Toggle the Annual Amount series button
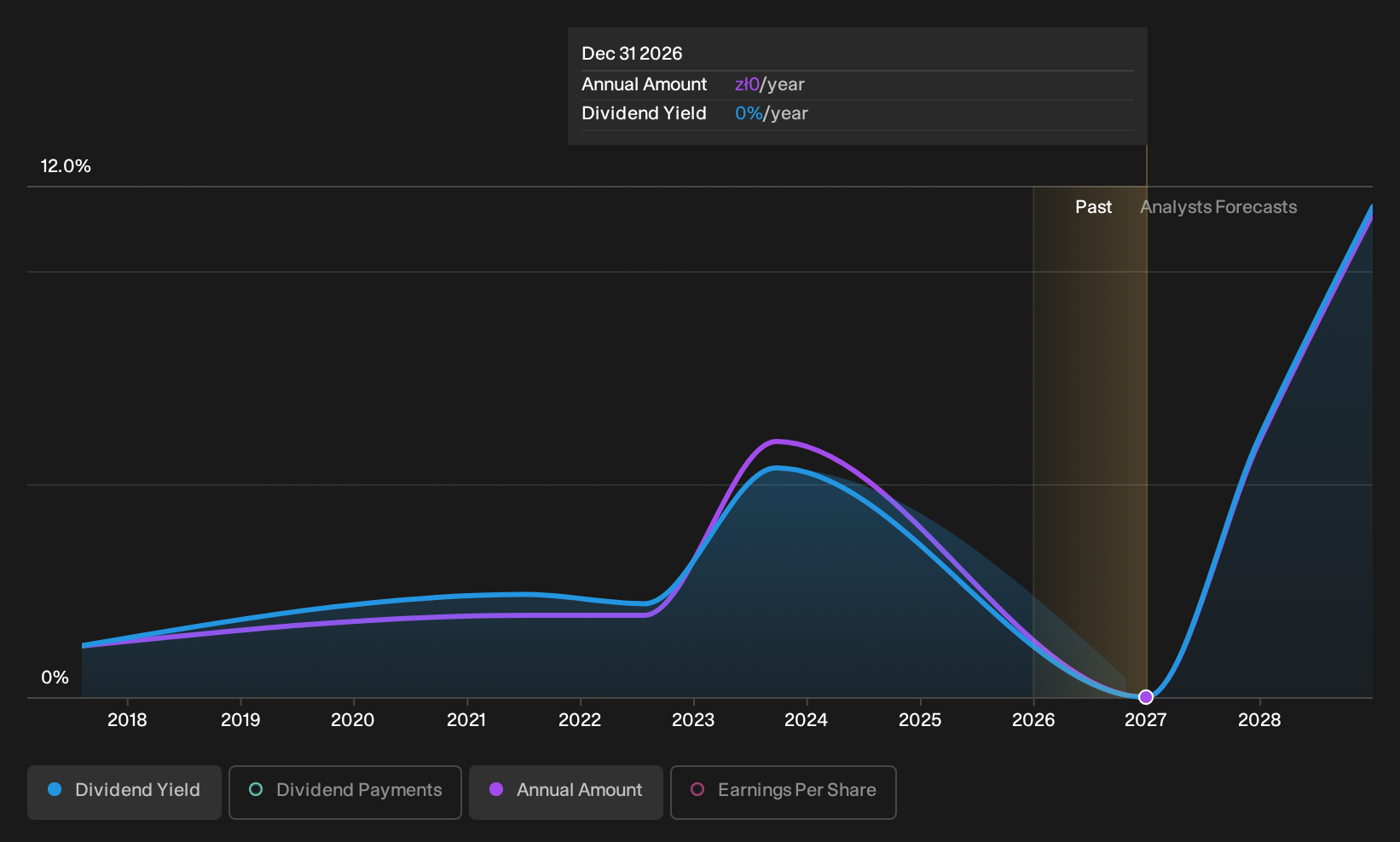This screenshot has height=842, width=1400. click(x=566, y=792)
